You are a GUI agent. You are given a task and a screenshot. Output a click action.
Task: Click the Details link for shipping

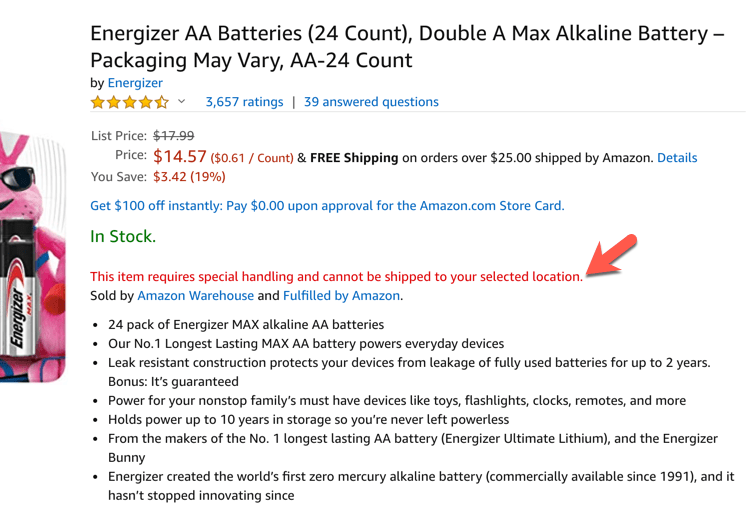(677, 158)
